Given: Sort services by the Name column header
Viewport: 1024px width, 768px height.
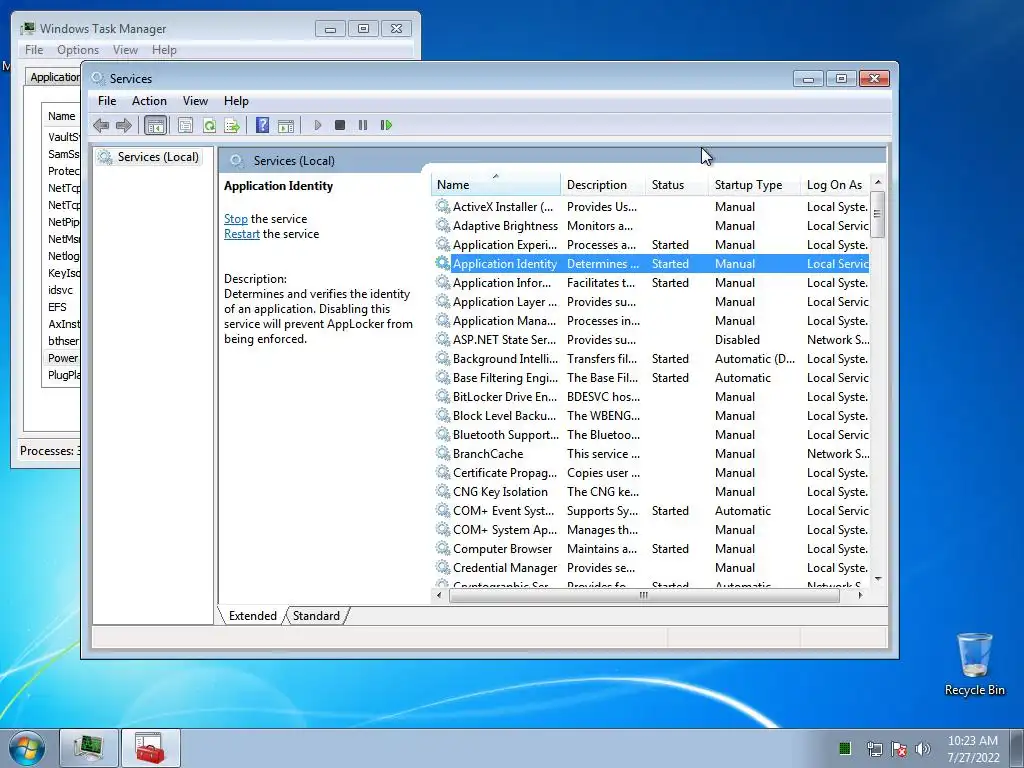Looking at the screenshot, I should [495, 185].
